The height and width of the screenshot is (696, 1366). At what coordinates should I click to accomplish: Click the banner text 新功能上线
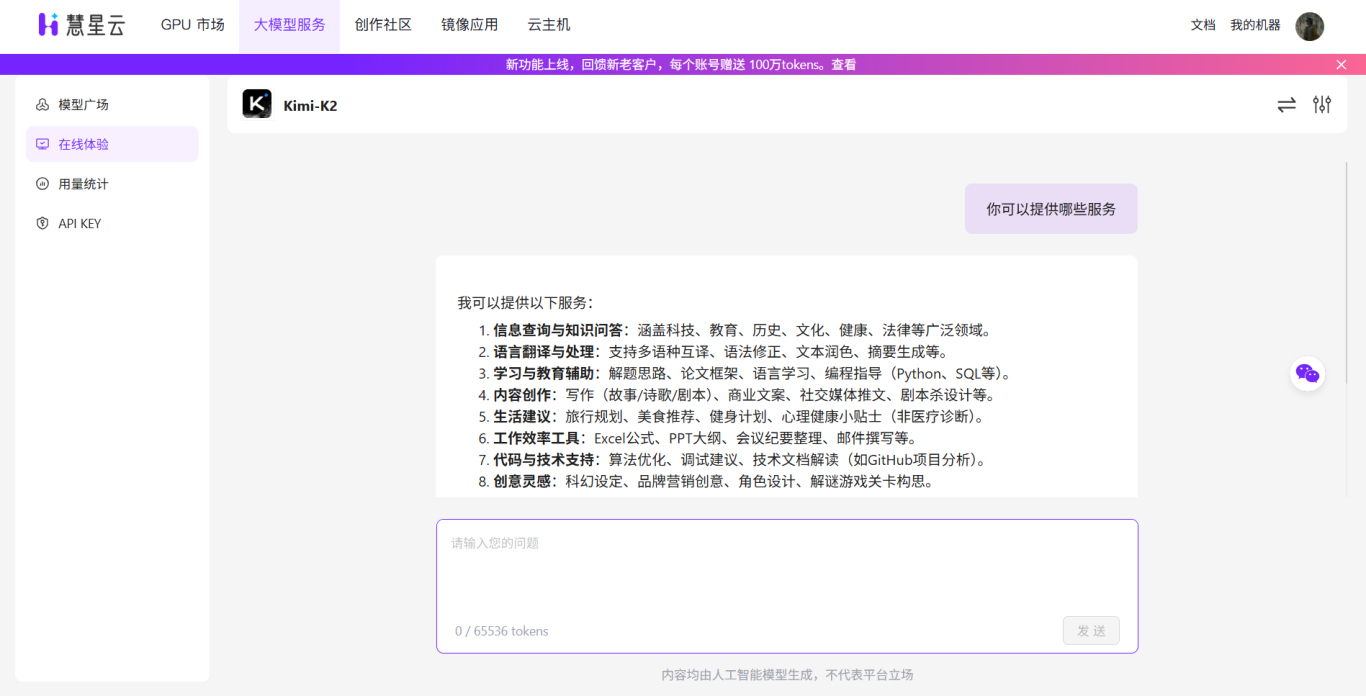539,64
